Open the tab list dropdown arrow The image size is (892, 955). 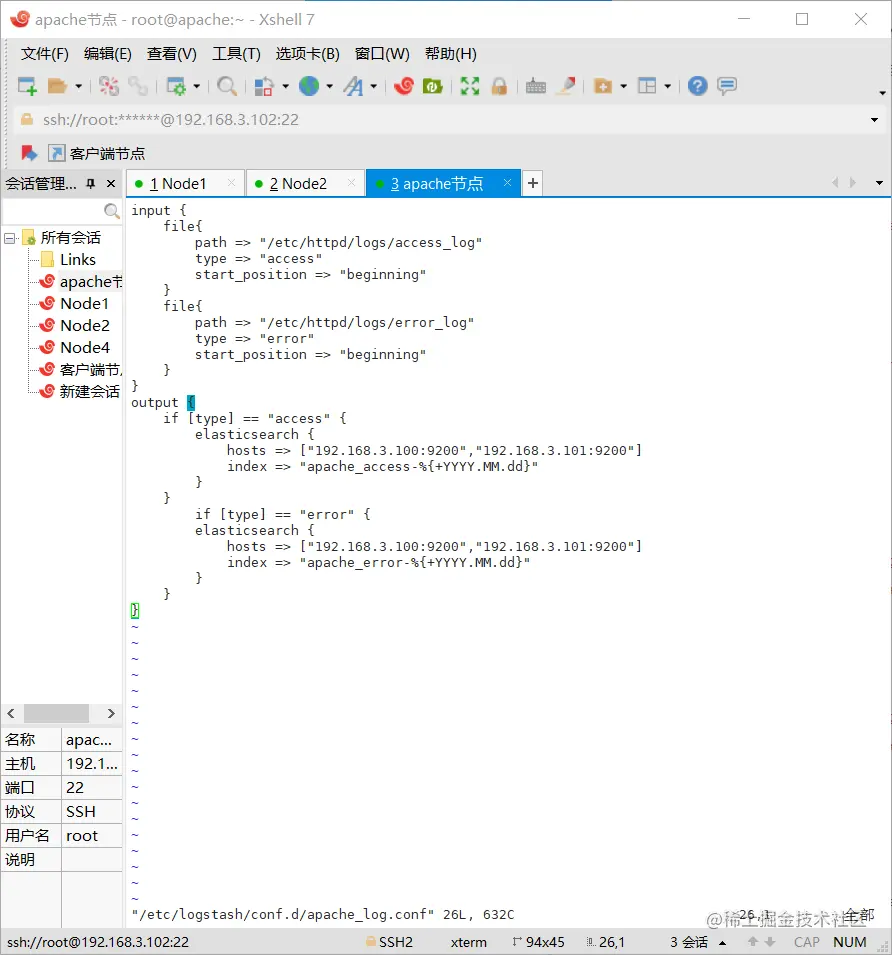(879, 183)
